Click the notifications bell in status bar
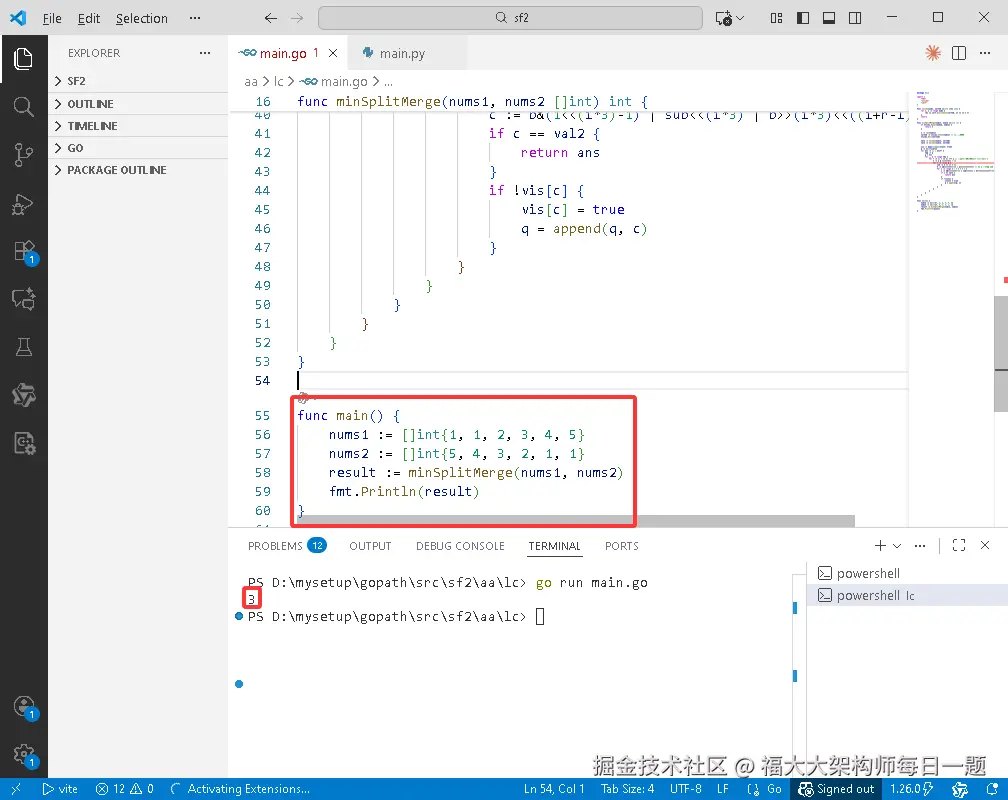The width and height of the screenshot is (1008, 800). [993, 789]
